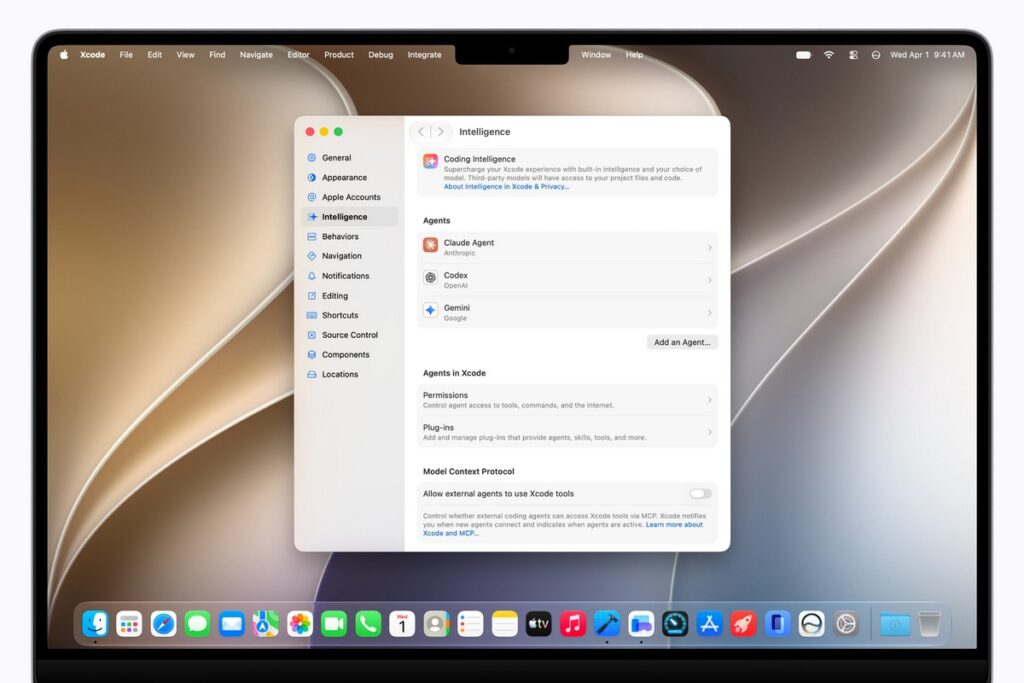Open Behaviors settings in the sidebar
This screenshot has height=683, width=1024.
coord(349,236)
